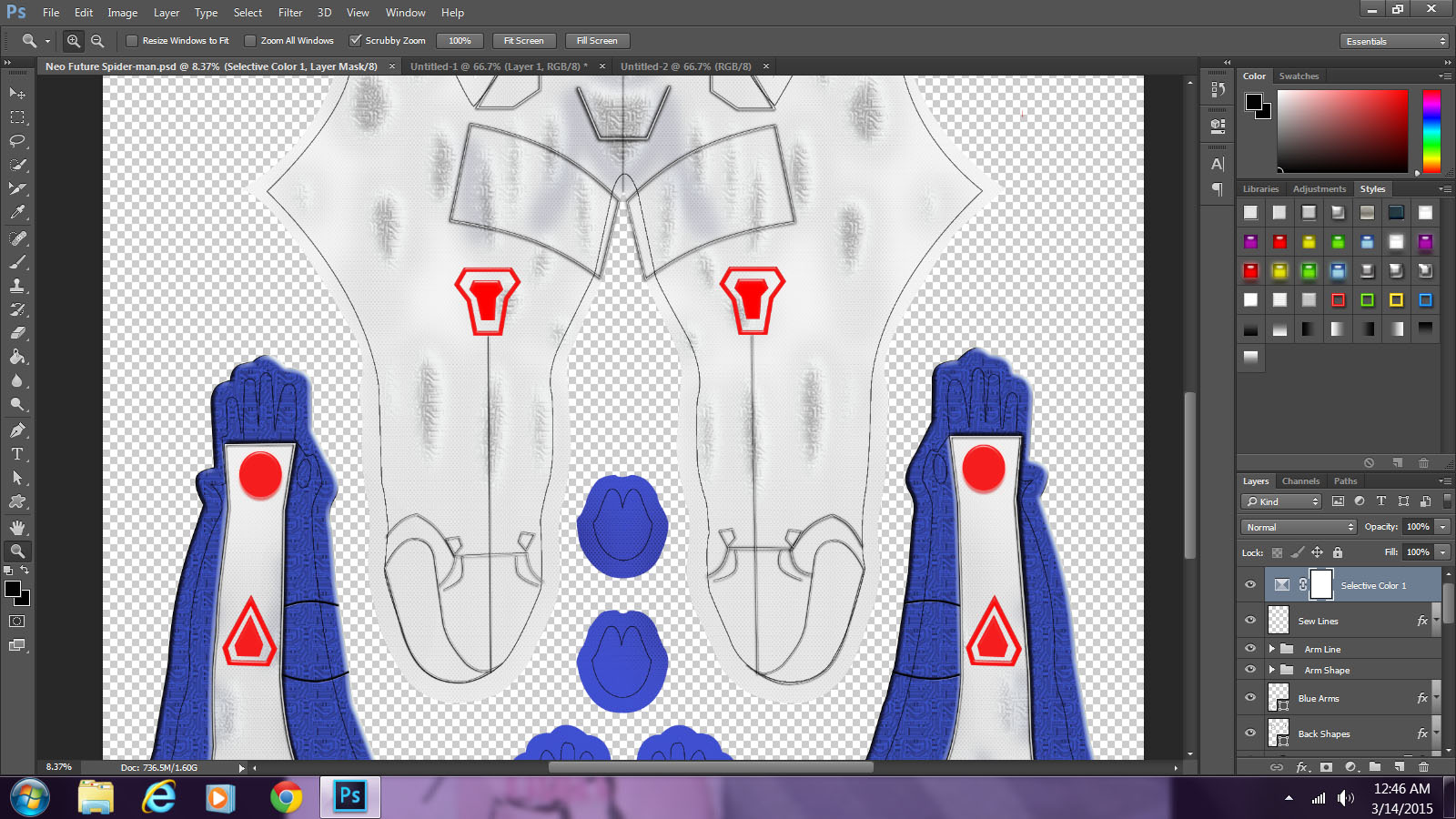Open the Filter menu
The width and height of the screenshot is (1456, 819).
pos(290,13)
